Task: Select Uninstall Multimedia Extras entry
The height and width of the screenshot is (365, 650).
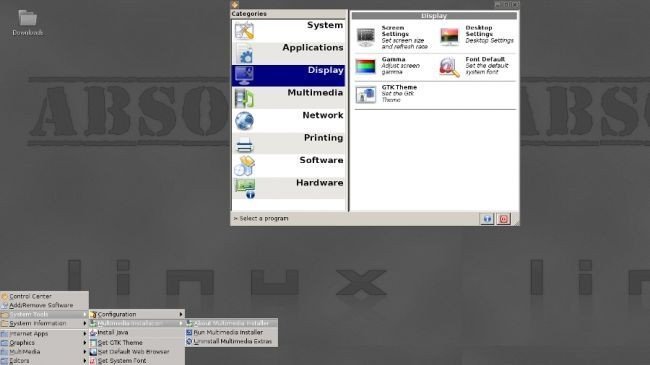Action: tap(231, 341)
